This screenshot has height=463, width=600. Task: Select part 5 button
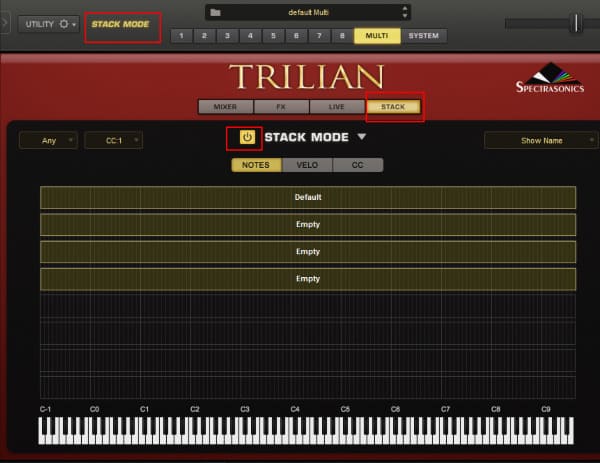(x=273, y=36)
